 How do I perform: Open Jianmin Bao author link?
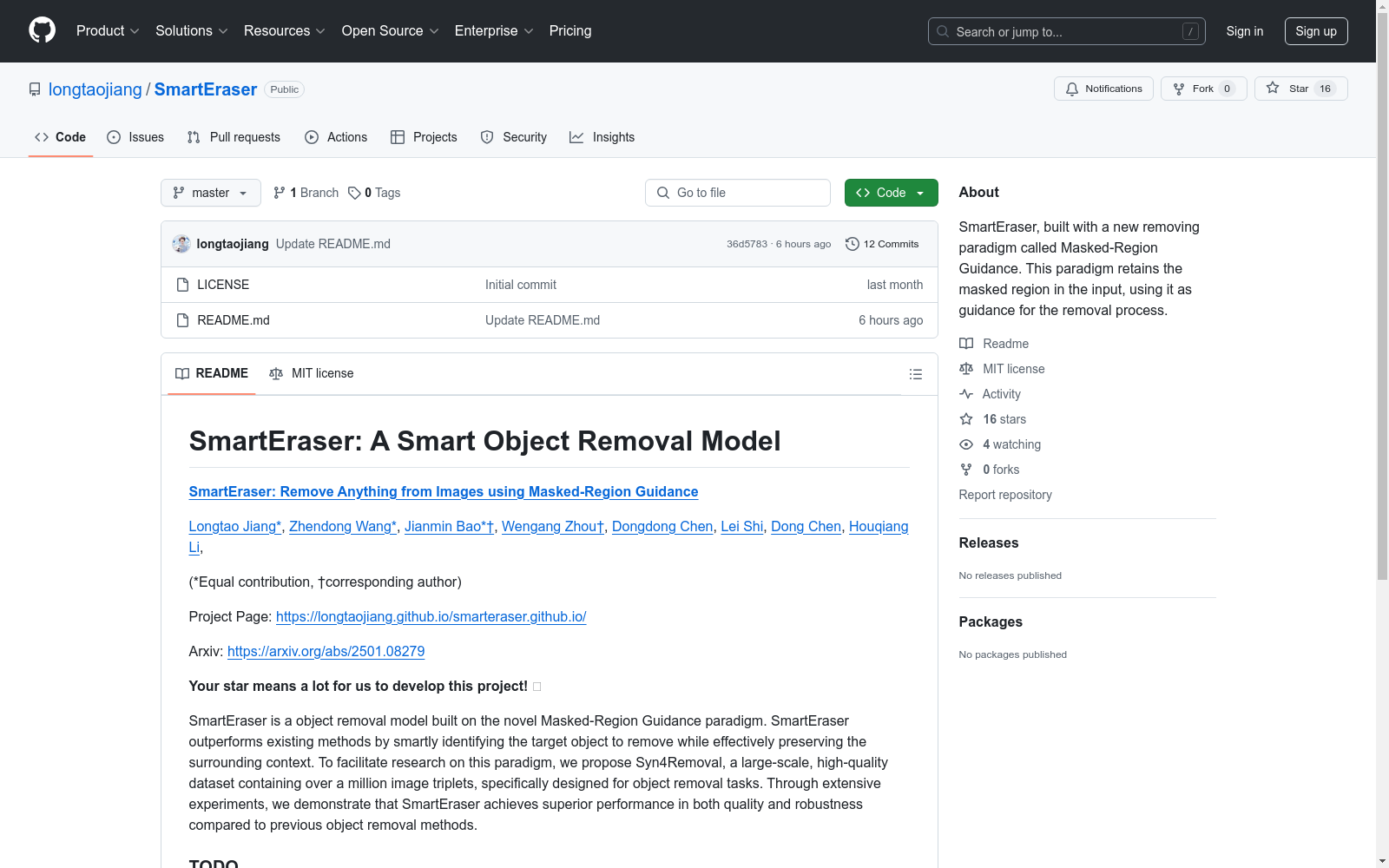click(450, 526)
